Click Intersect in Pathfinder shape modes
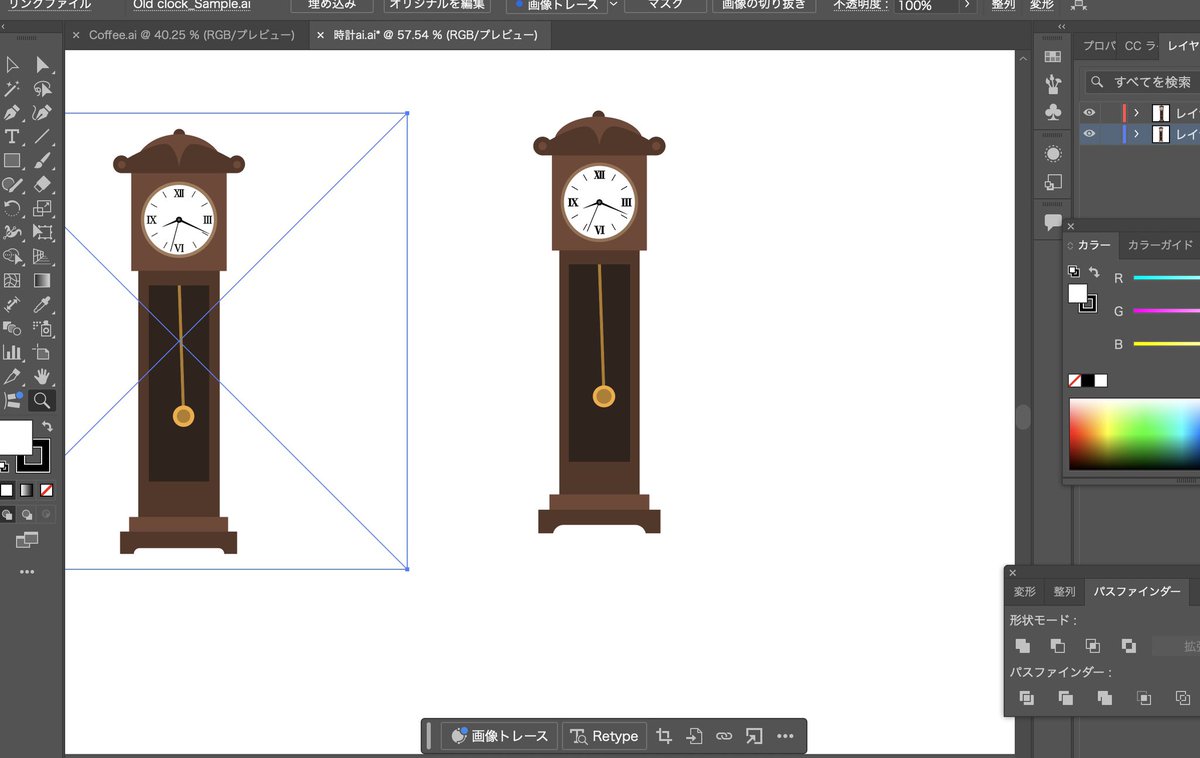Image resolution: width=1200 pixels, height=758 pixels. (1093, 646)
